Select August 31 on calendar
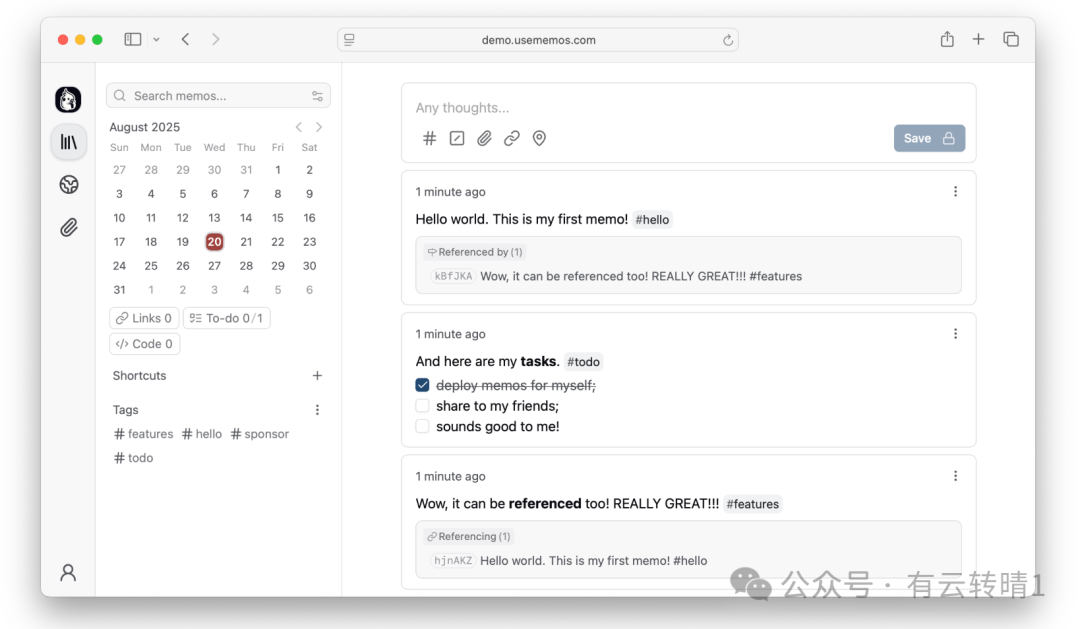This screenshot has width=1080, height=629. click(119, 290)
